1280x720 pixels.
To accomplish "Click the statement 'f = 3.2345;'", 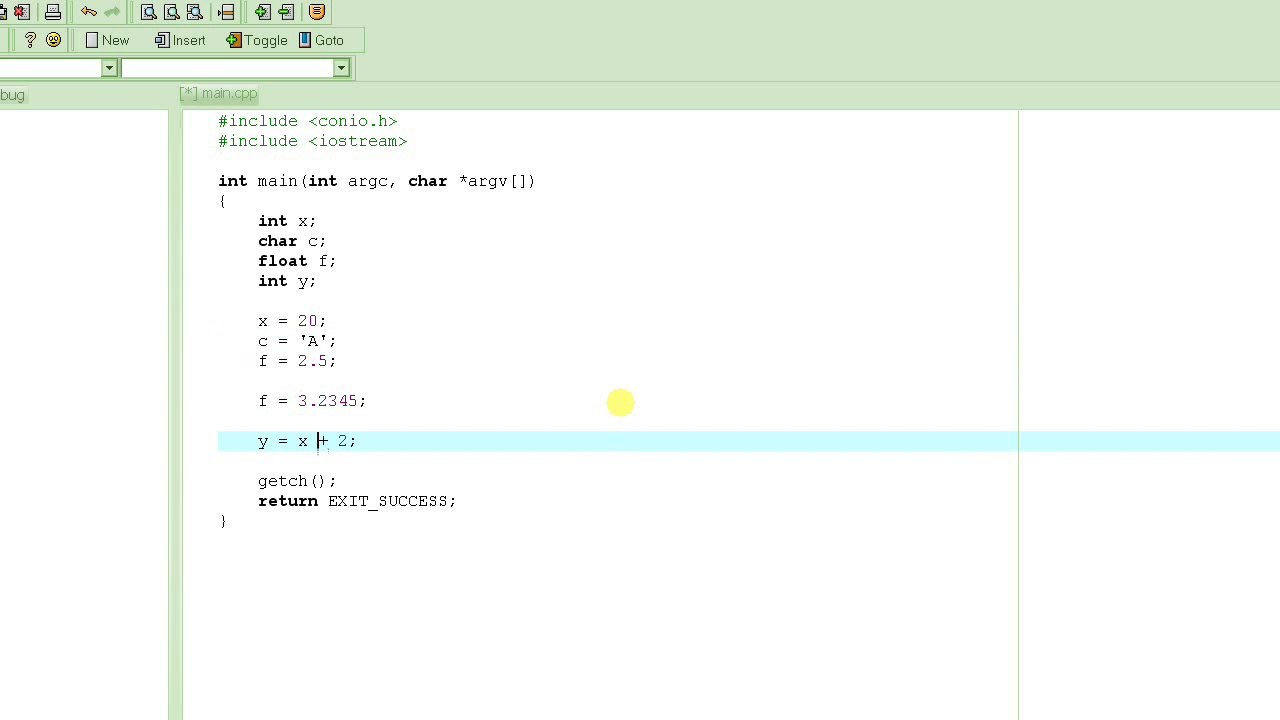I will pyautogui.click(x=312, y=401).
